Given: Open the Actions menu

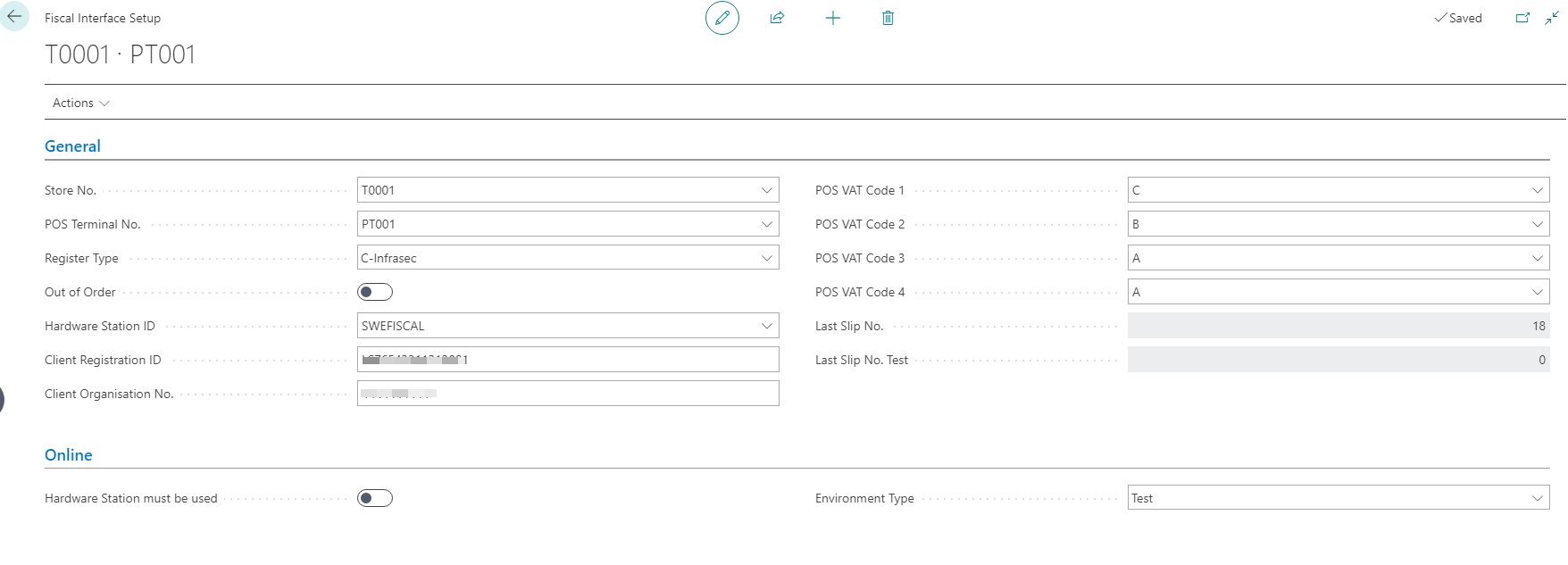Looking at the screenshot, I should [80, 104].
